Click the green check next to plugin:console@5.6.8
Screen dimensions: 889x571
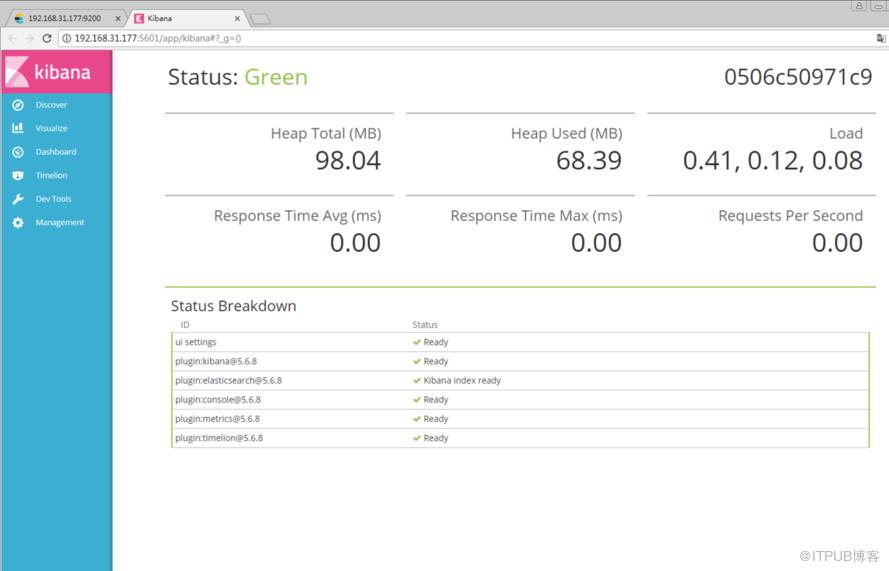pos(417,400)
